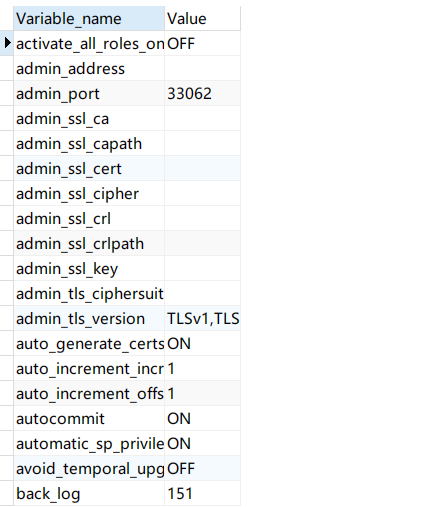Select the admin_tls_version value TLSv1,TLS
445x507 pixels.
(202, 318)
